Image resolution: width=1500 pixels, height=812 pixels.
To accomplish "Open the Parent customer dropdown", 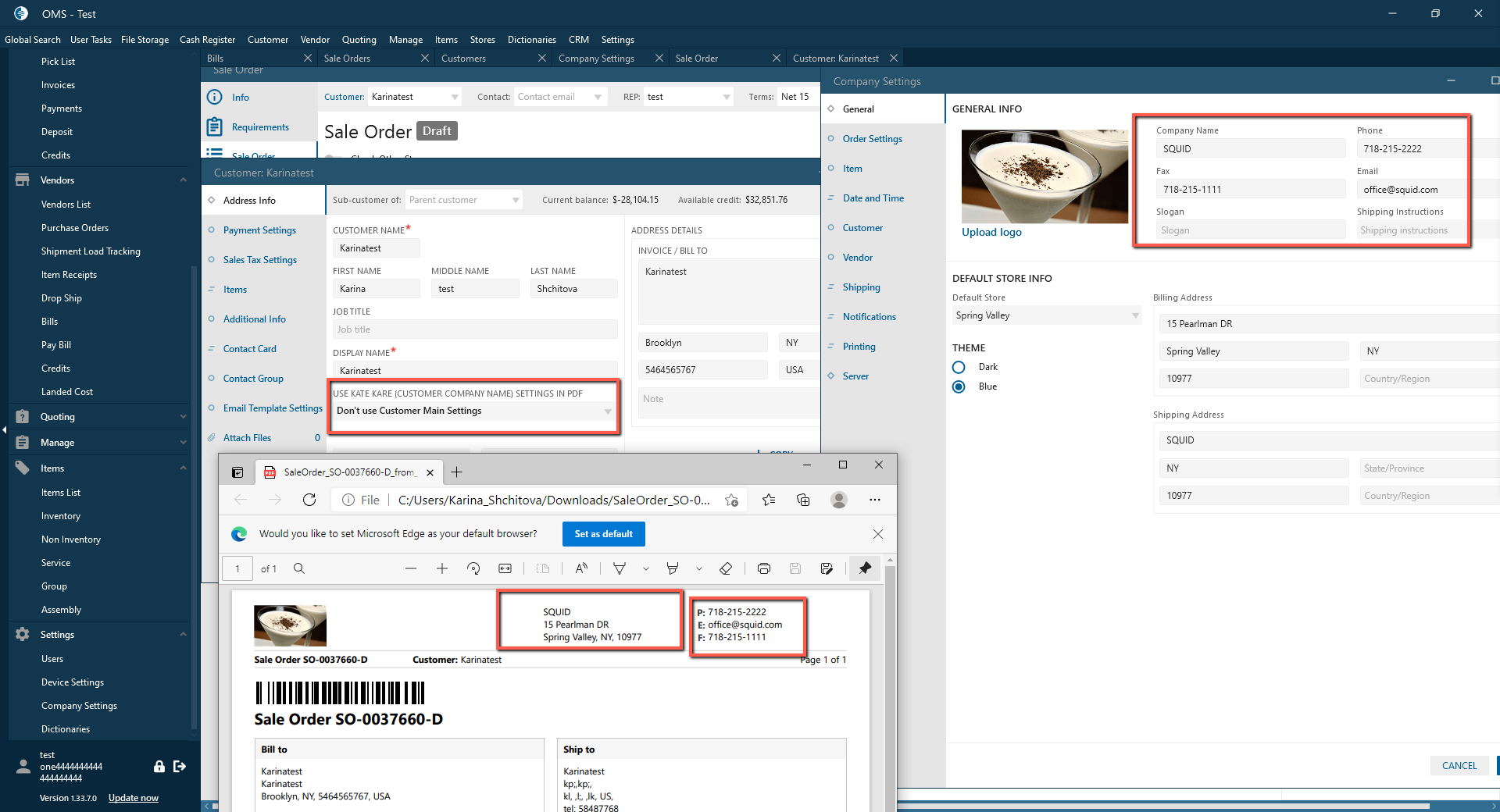I will (x=516, y=200).
